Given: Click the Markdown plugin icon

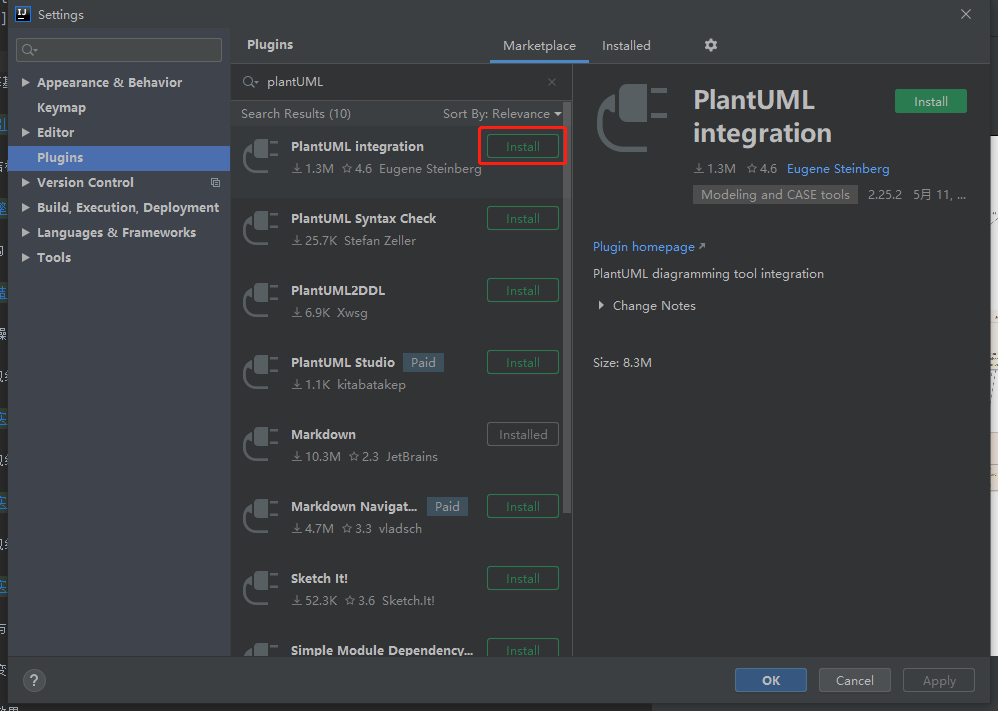Looking at the screenshot, I should tap(261, 444).
